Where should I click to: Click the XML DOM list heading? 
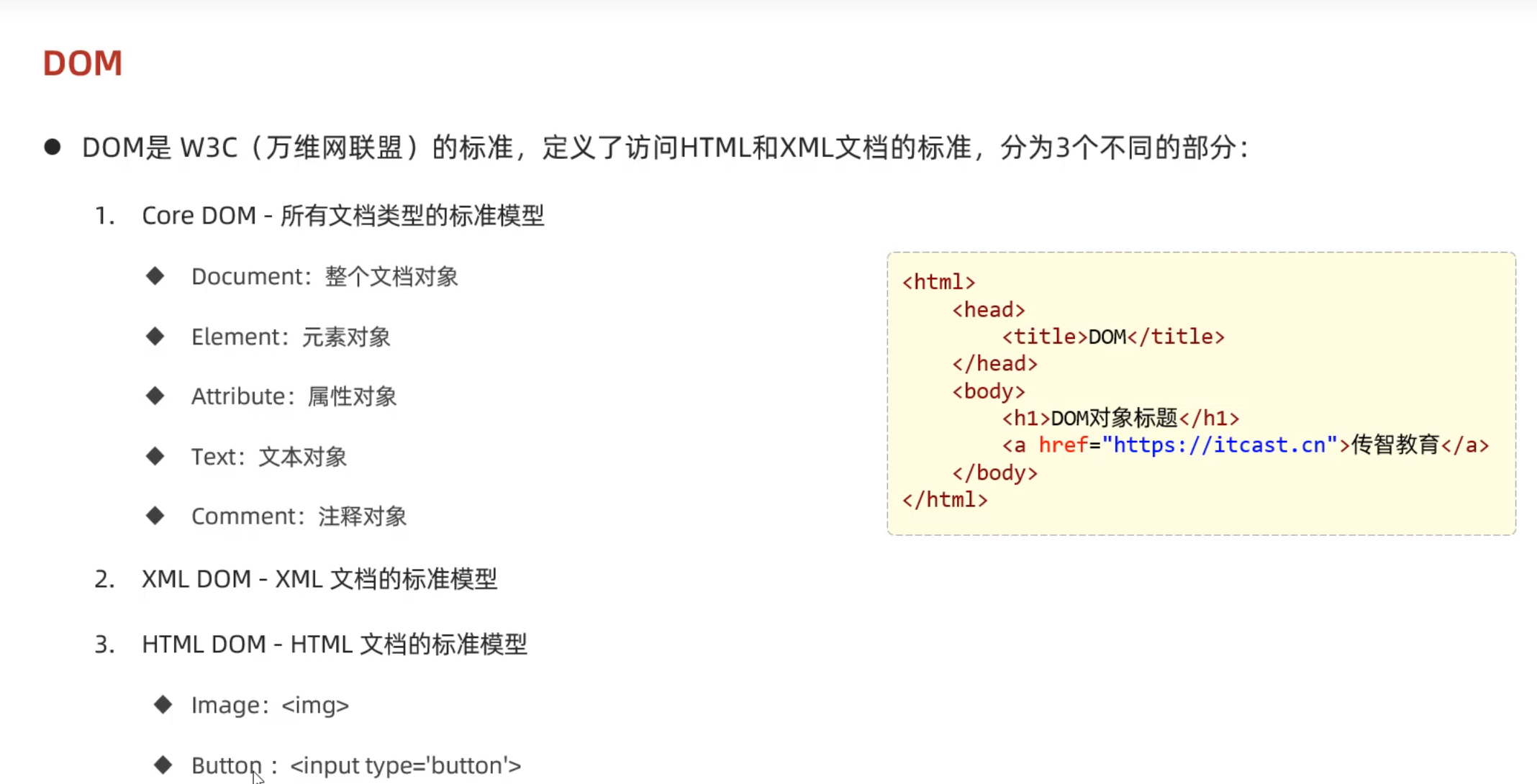point(319,579)
